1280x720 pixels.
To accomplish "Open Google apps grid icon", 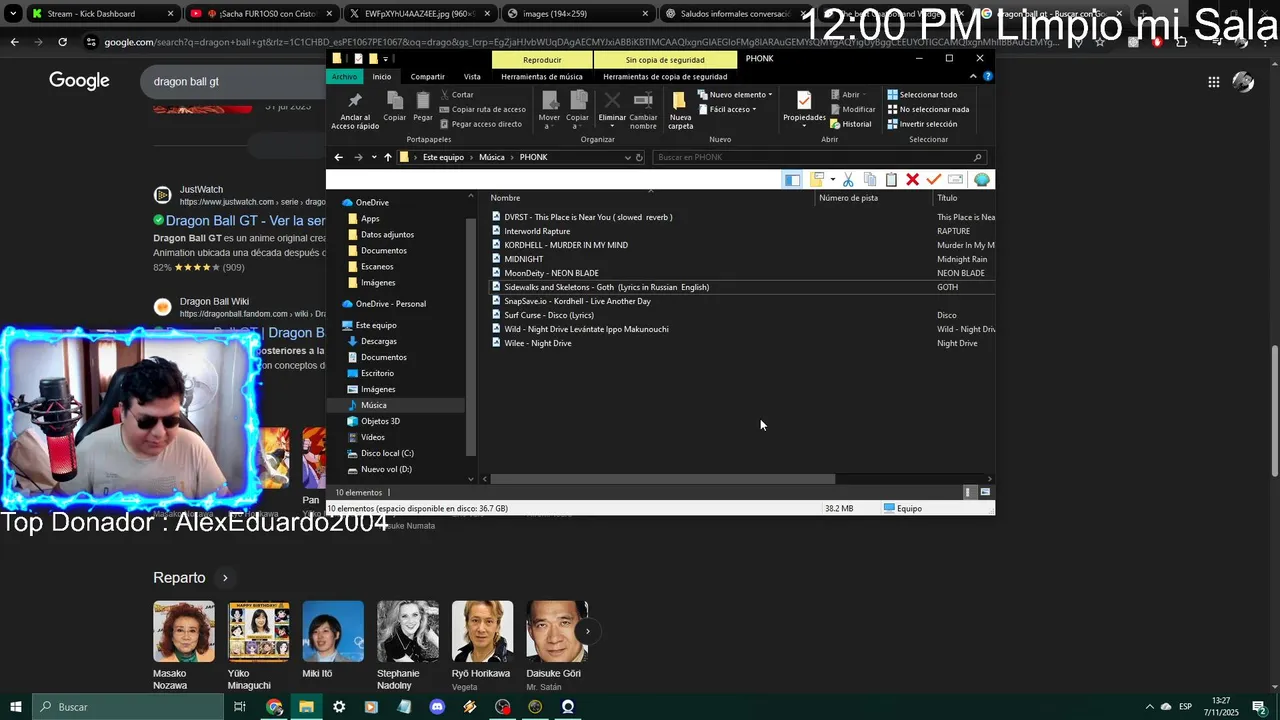I will [1213, 82].
